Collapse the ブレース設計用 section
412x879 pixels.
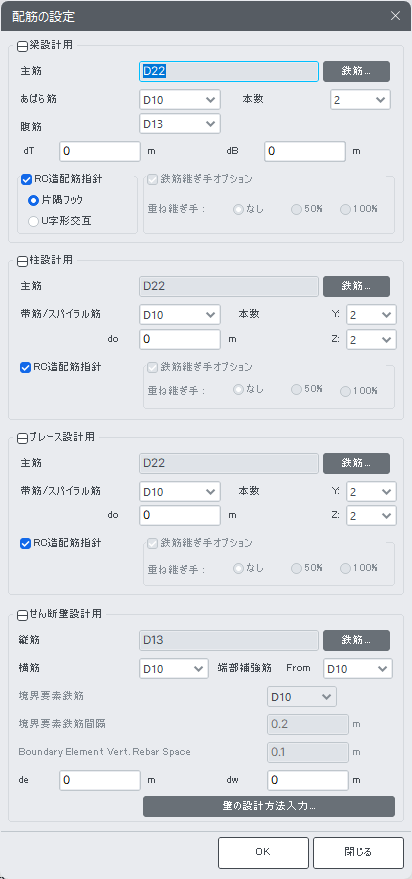coord(22,438)
